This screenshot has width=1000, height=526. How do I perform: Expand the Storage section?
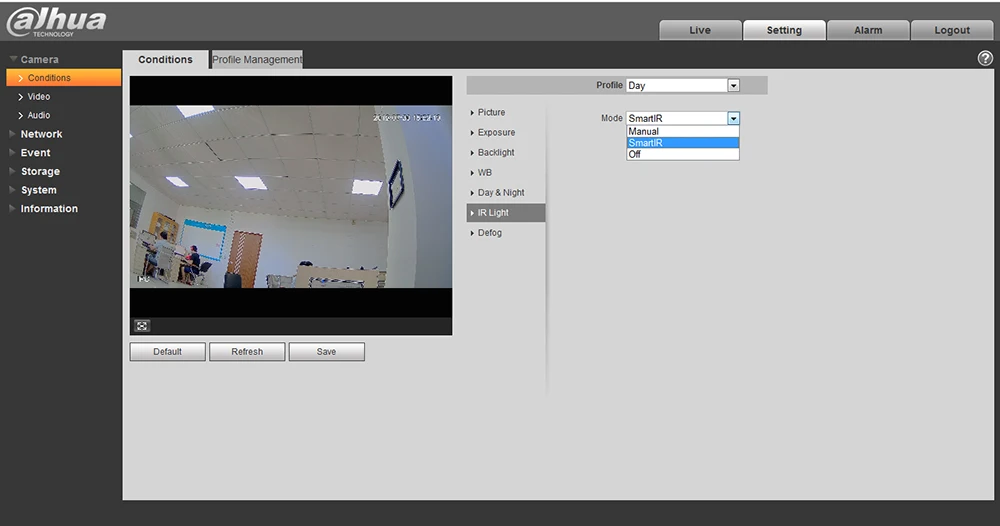(x=40, y=172)
